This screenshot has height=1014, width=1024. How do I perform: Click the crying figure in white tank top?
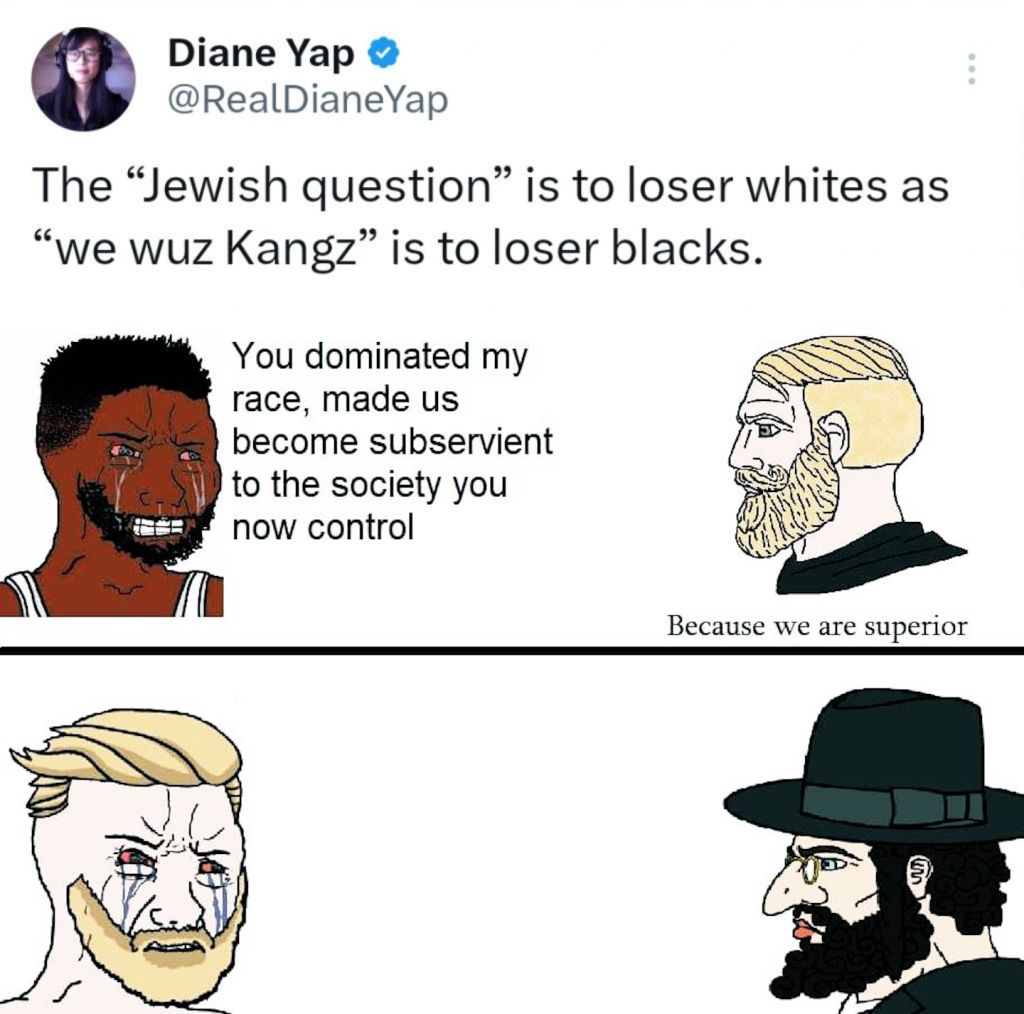click(112, 476)
